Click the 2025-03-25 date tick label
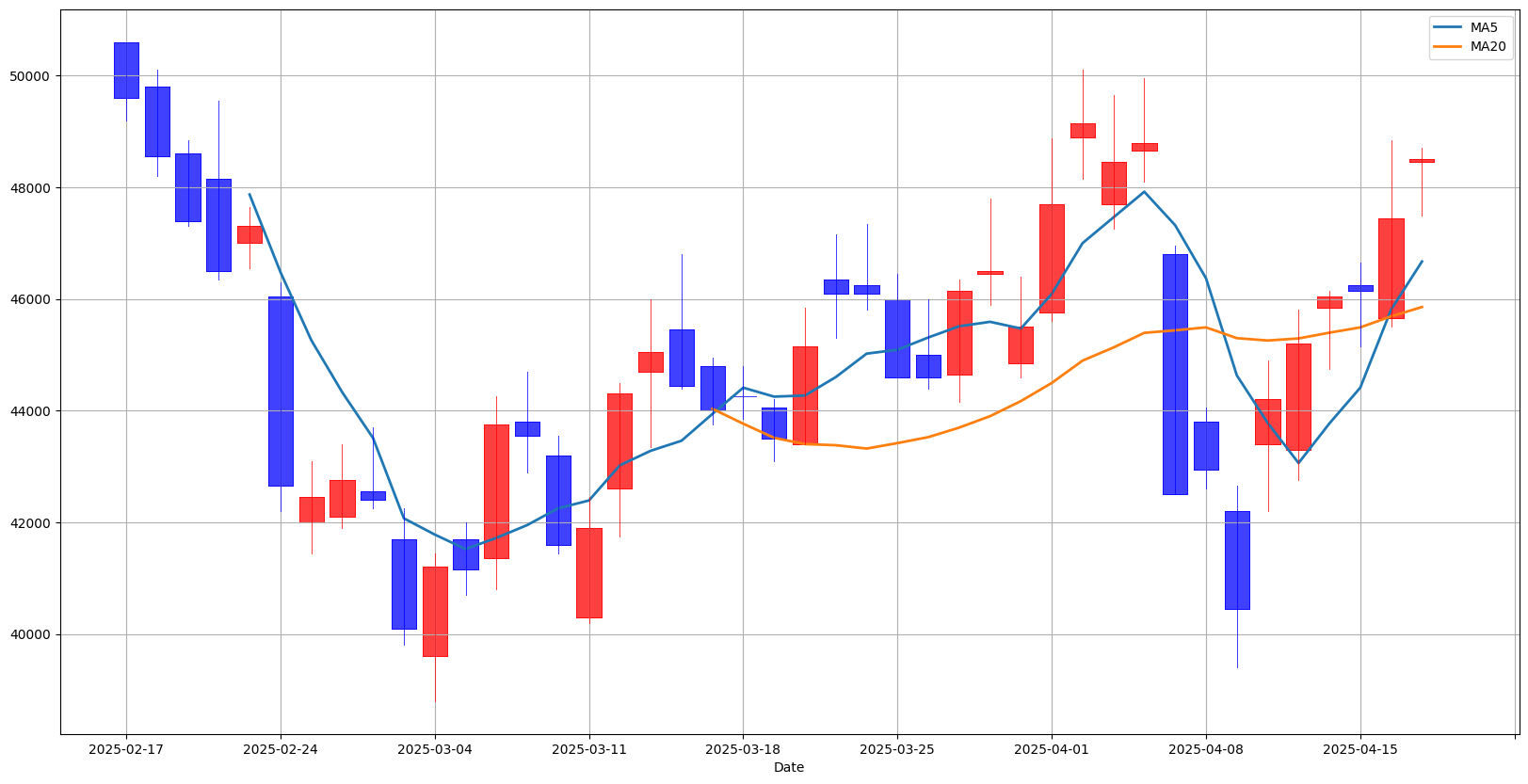Screen dimensions: 1528x784 [x=897, y=750]
